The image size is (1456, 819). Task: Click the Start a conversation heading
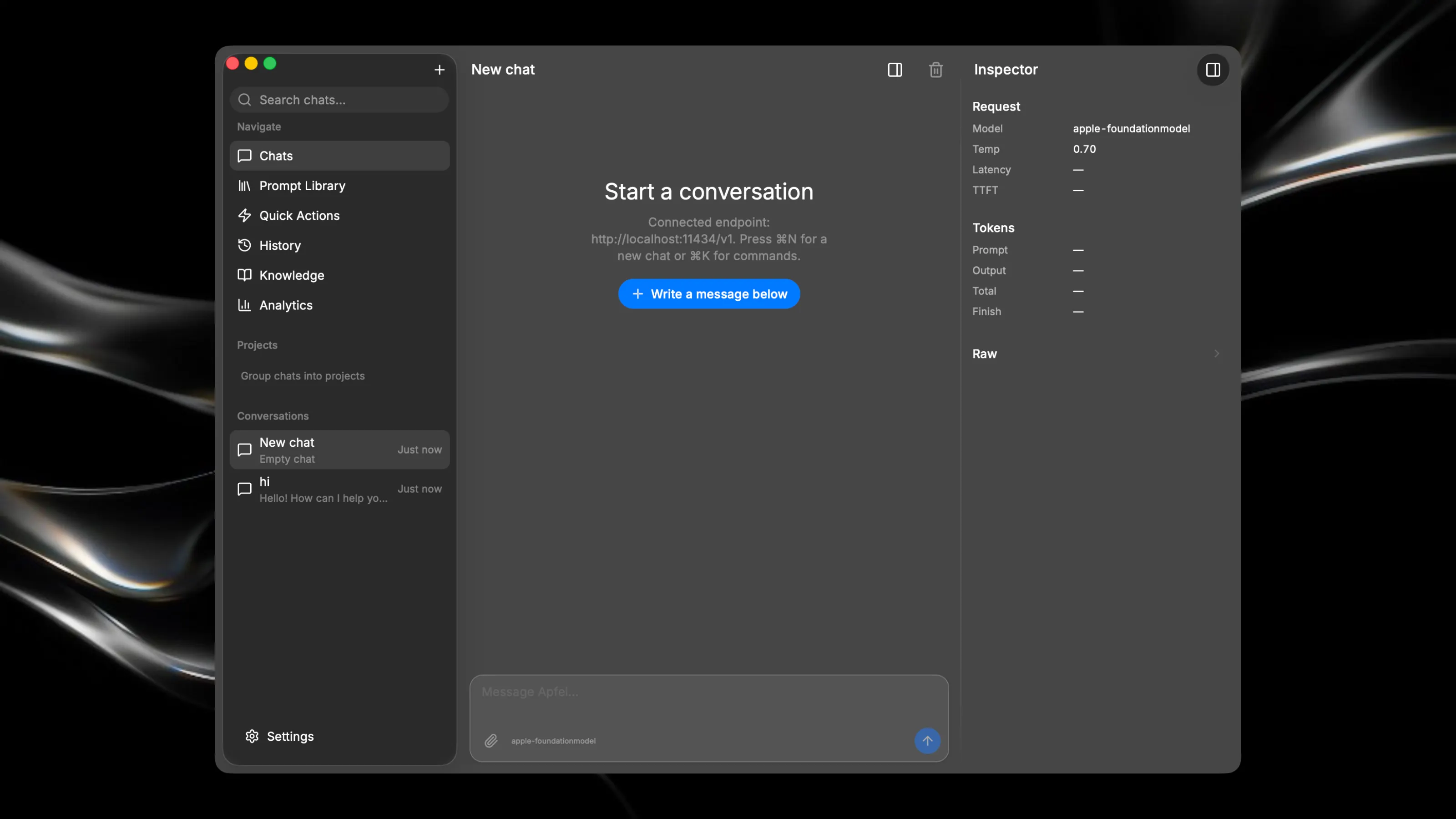[709, 192]
